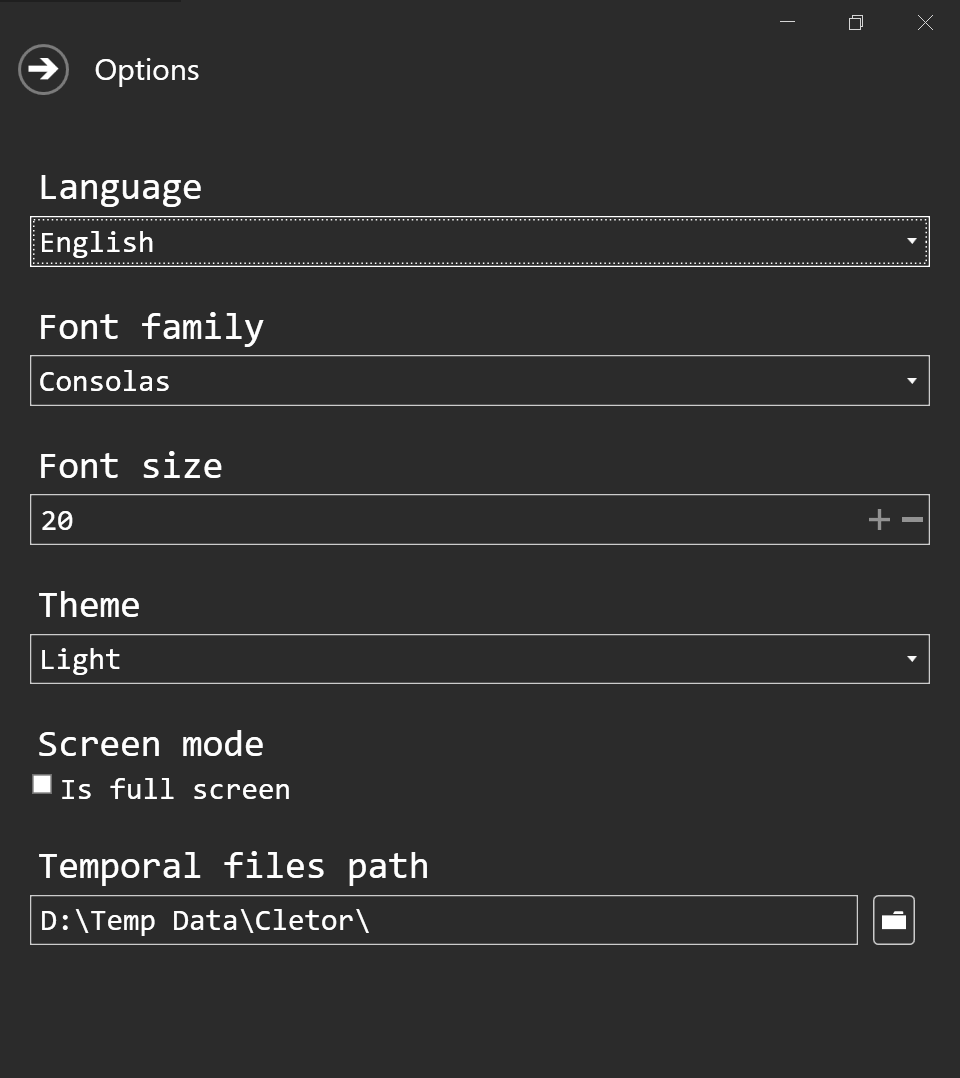The image size is (960, 1078).
Task: Close the Options window
Action: coord(925,22)
